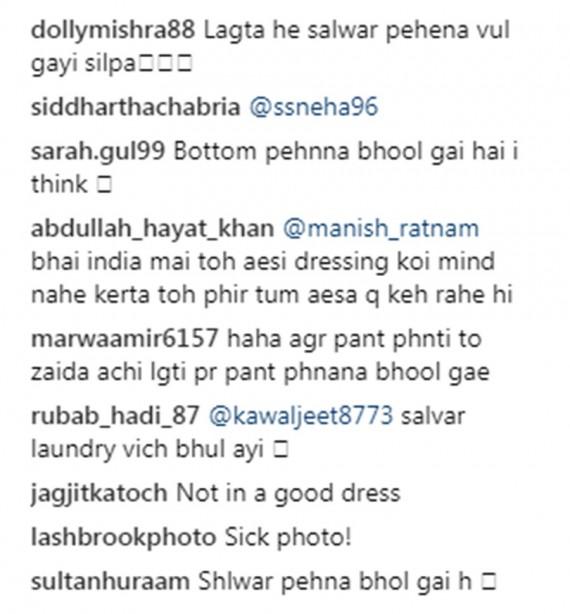570x614 pixels.
Task: Open jagjitkatoch's profile link
Action: coord(99,493)
